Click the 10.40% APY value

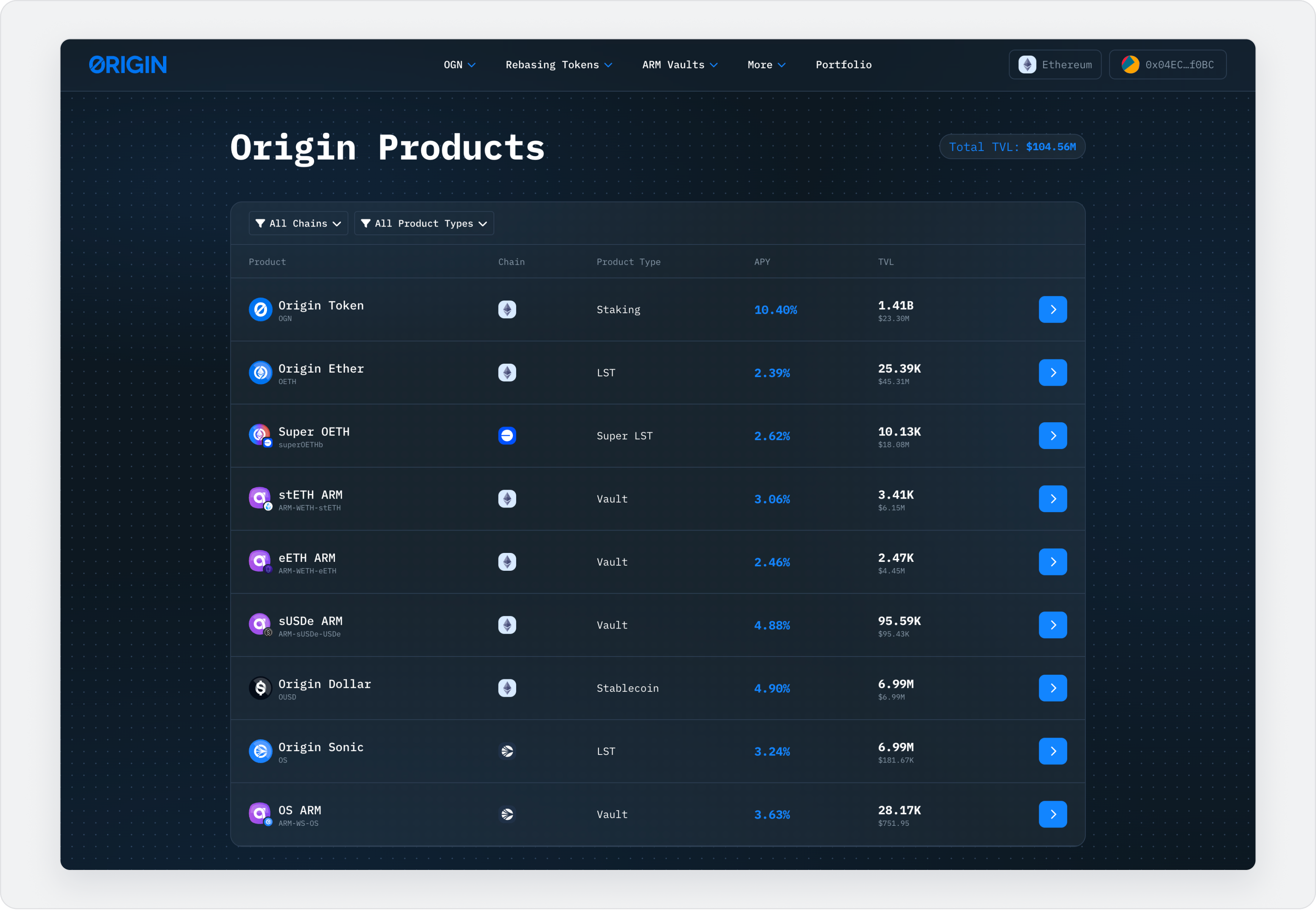coord(776,310)
